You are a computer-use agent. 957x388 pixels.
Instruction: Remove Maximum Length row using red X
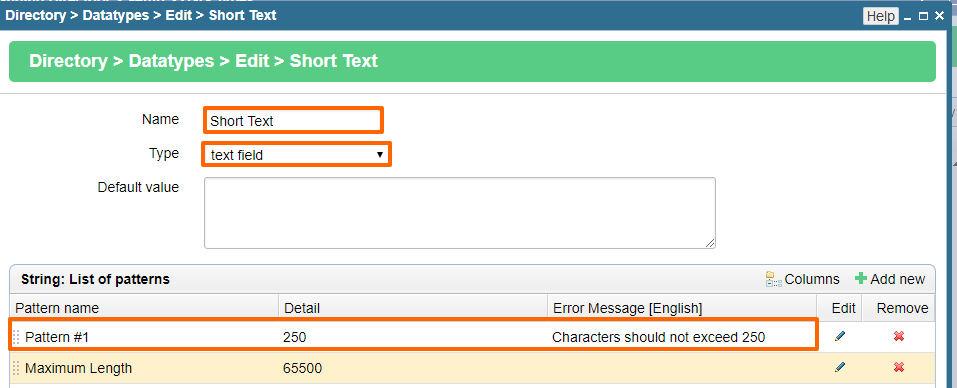(898, 367)
